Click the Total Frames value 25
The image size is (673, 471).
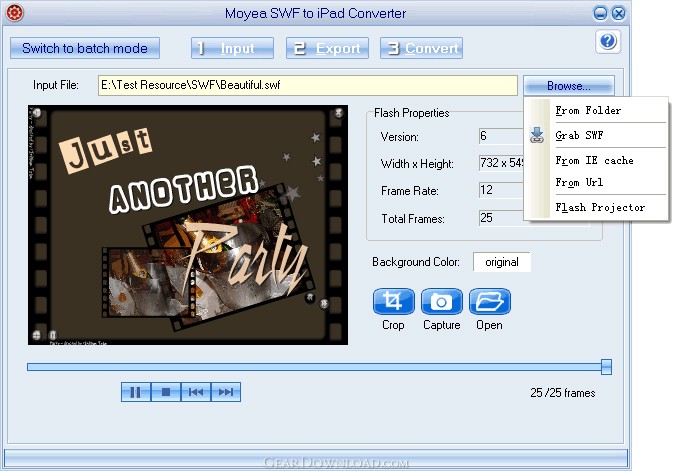pos(501,218)
